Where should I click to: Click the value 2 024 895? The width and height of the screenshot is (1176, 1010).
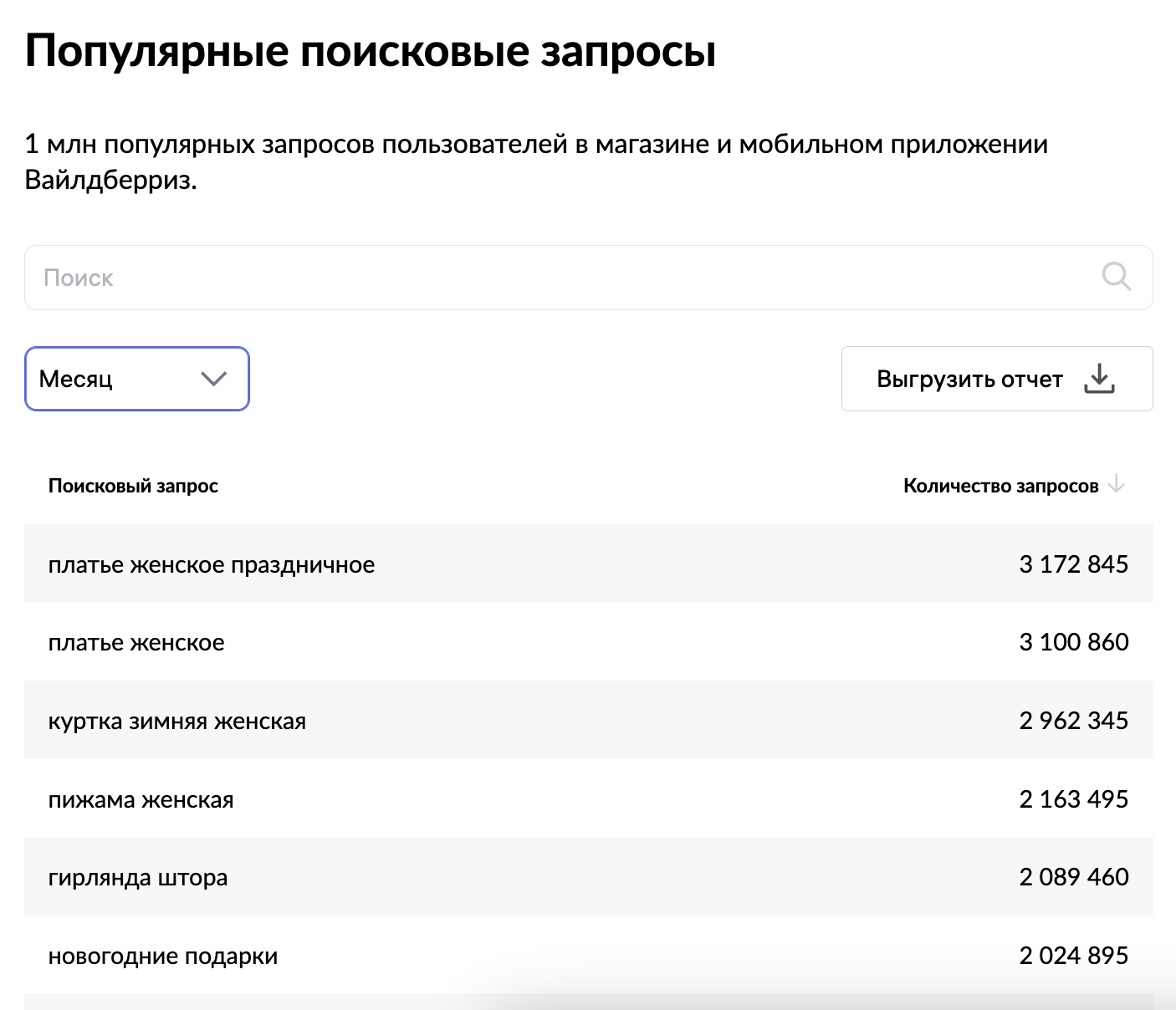1074,956
